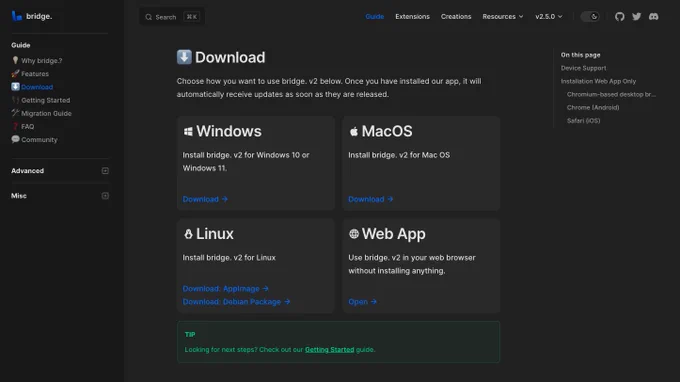
Task: Jump to Chrome (Android) section
Action: click(x=593, y=108)
